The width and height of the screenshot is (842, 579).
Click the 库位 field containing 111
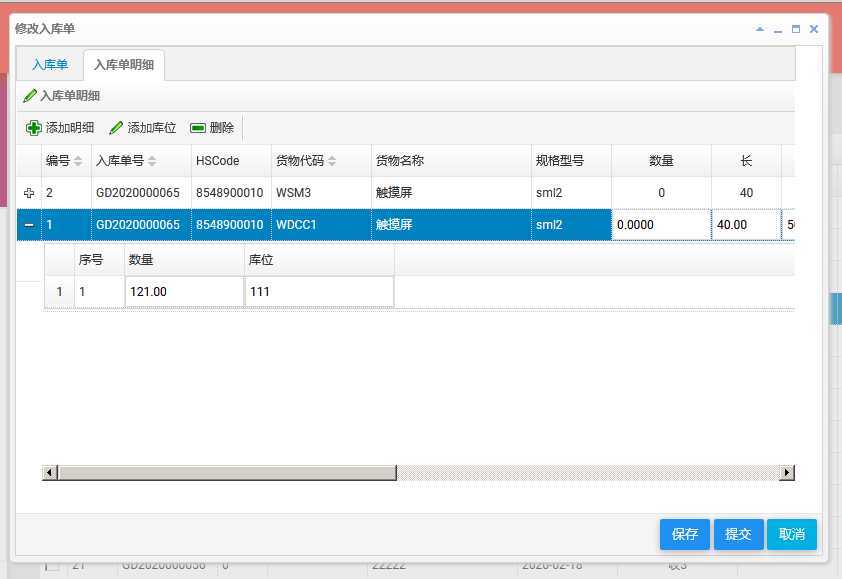coord(319,292)
